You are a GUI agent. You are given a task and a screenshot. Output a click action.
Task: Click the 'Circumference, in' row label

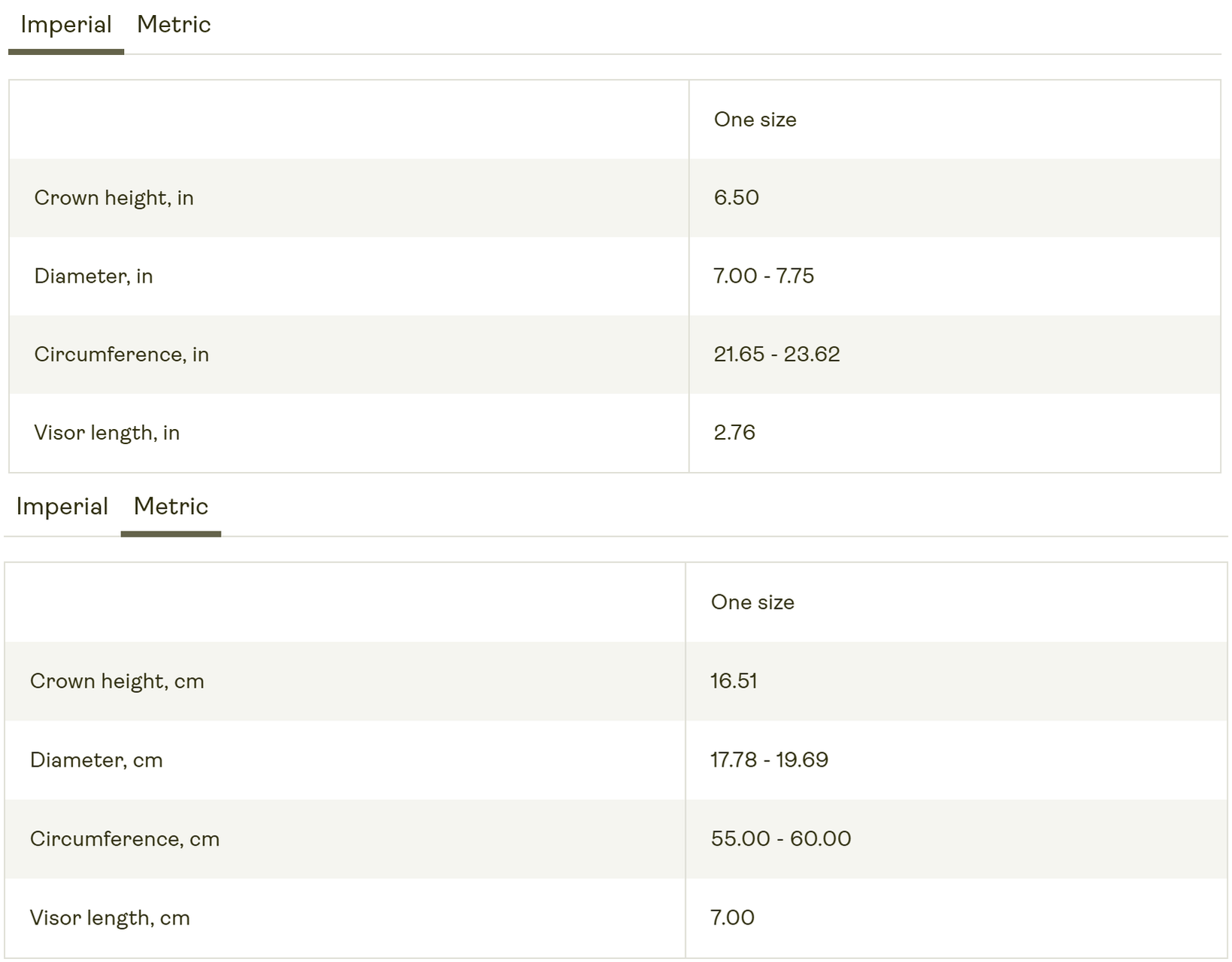point(122,354)
